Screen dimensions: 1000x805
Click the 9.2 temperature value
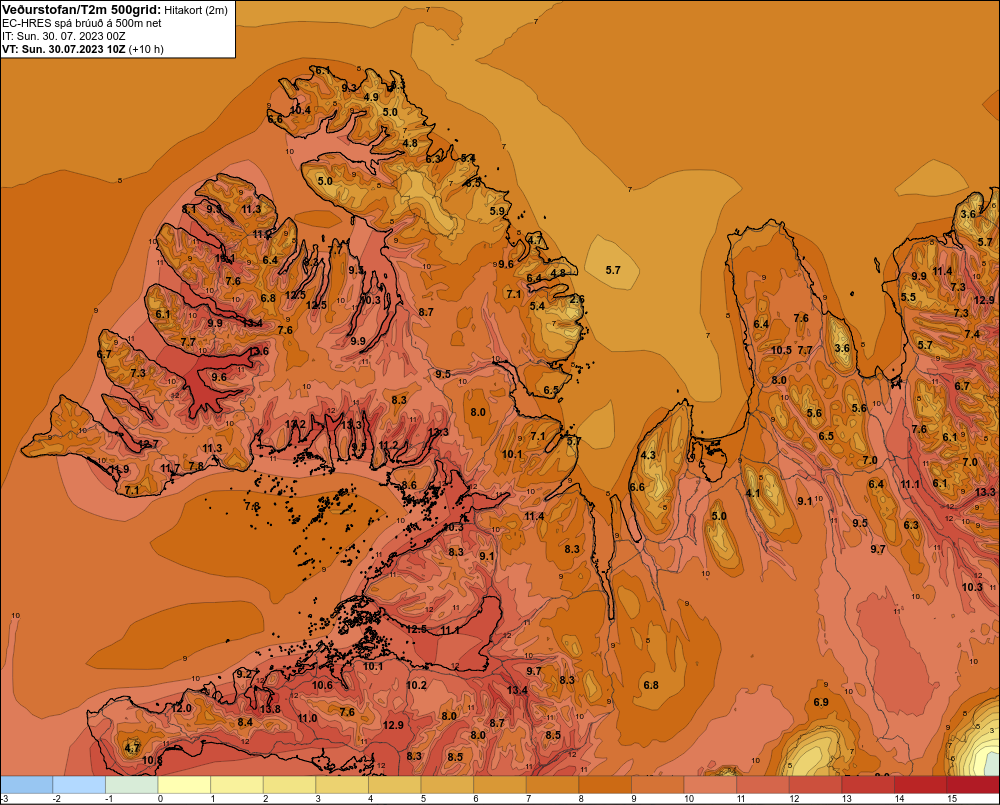[244, 674]
